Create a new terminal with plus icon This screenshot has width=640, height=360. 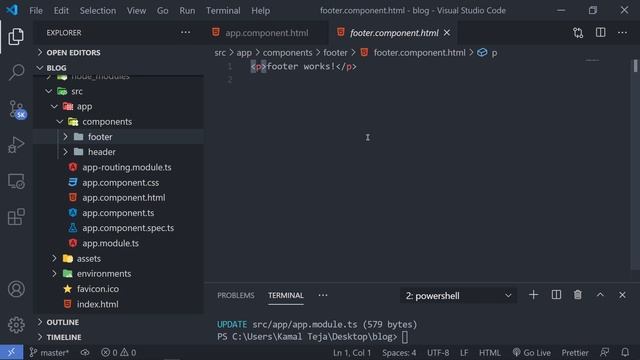point(533,295)
